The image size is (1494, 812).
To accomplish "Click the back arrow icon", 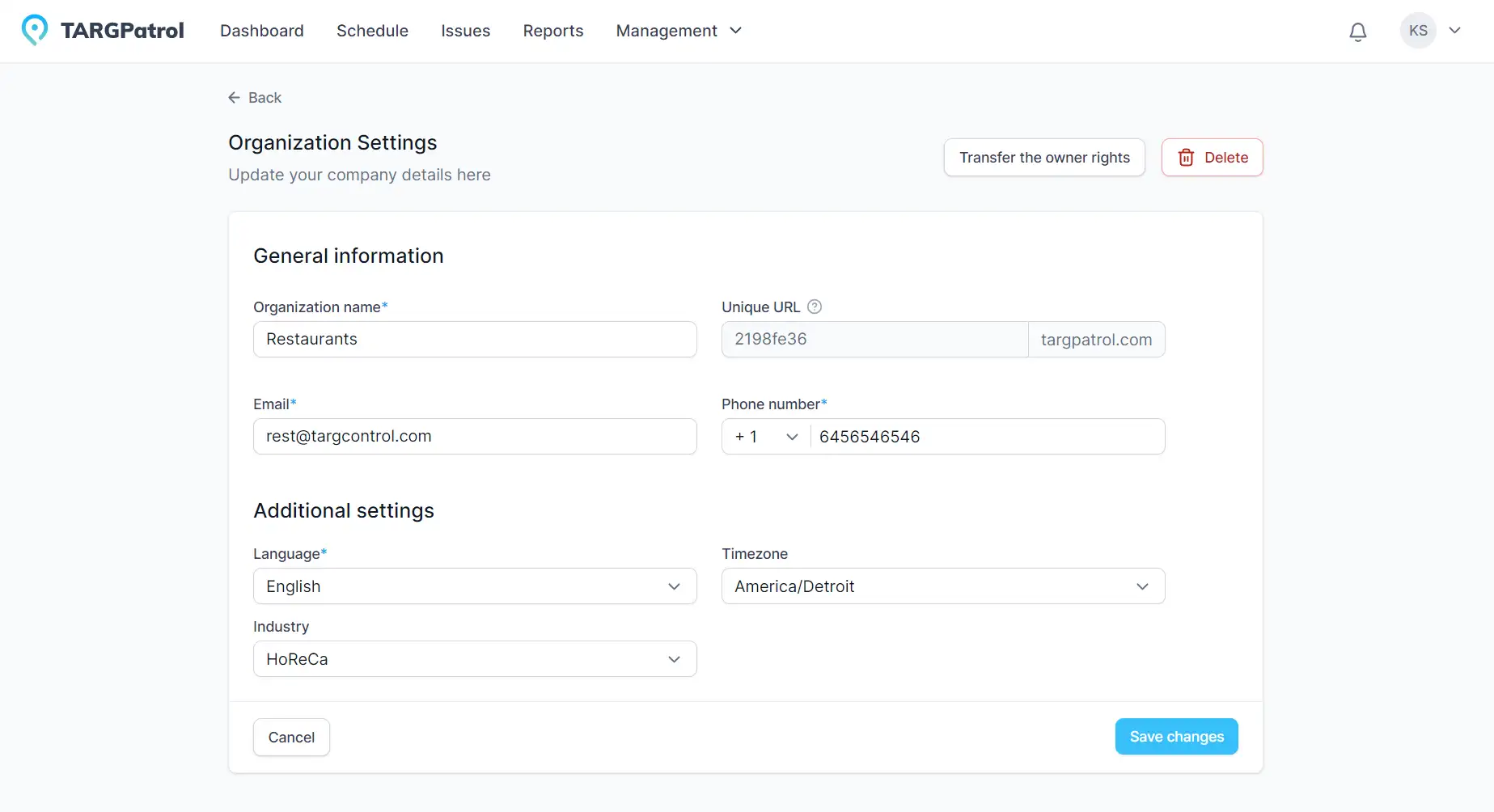I will point(235,98).
